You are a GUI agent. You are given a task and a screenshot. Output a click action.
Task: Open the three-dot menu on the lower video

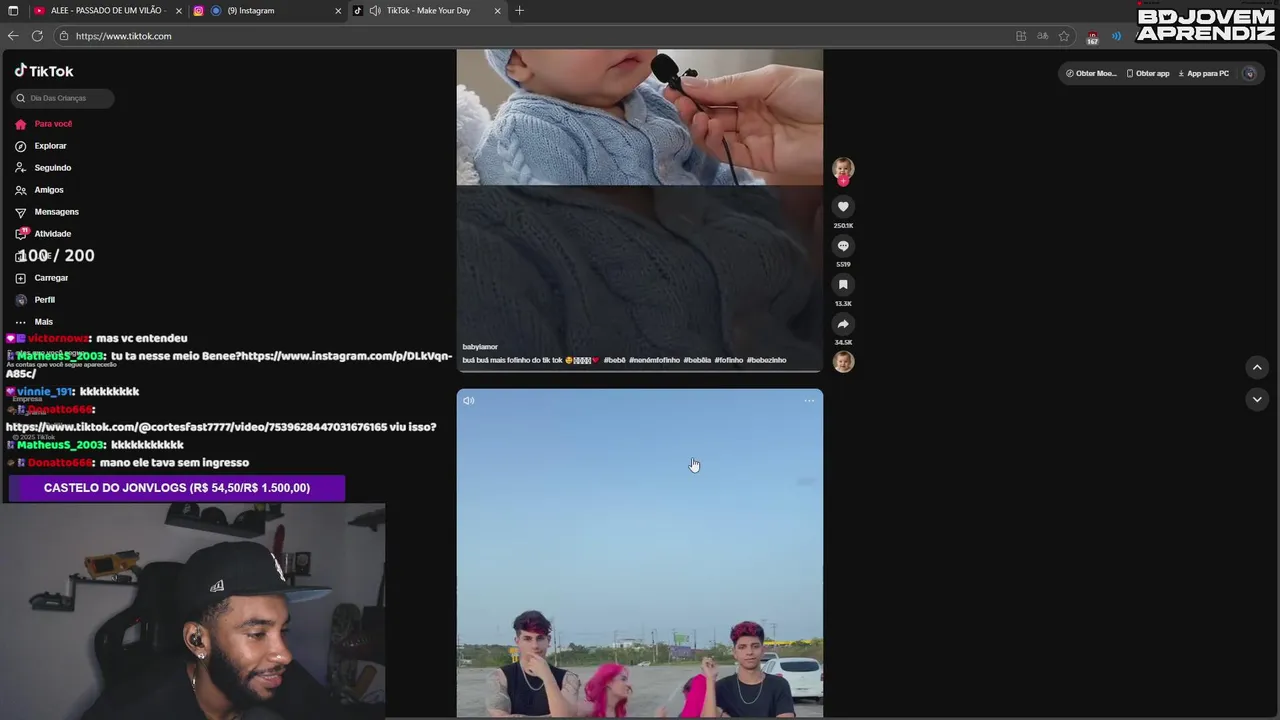[x=809, y=401]
